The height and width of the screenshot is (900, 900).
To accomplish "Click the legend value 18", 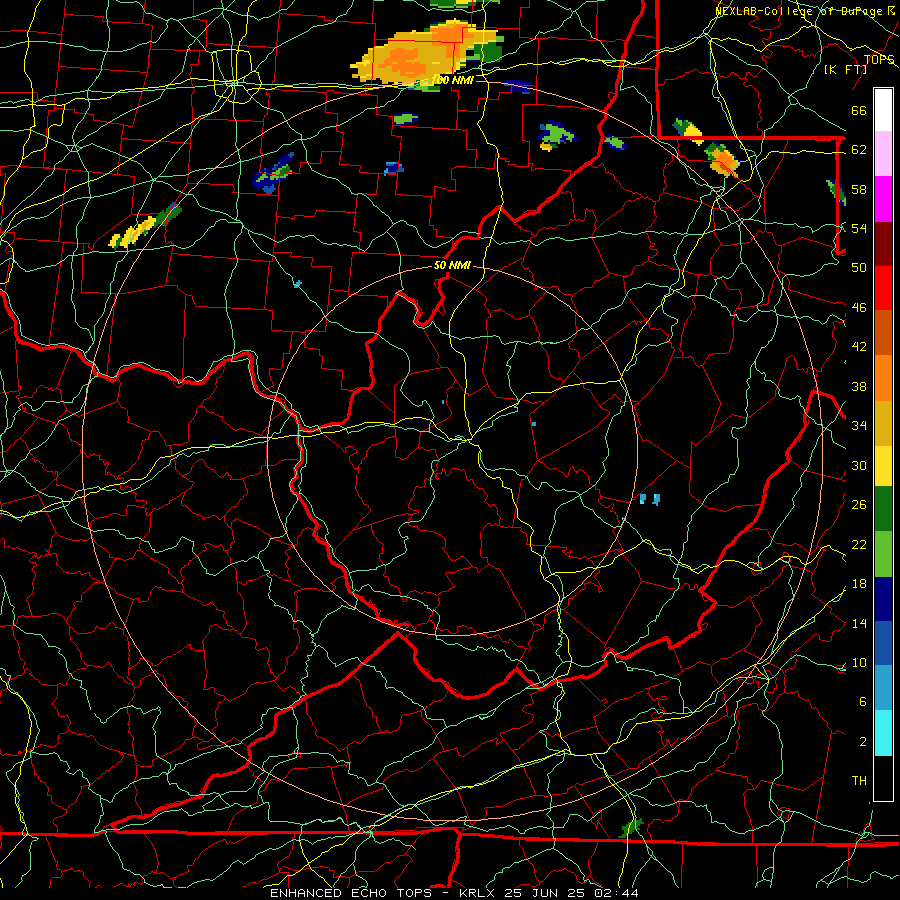I will (858, 583).
